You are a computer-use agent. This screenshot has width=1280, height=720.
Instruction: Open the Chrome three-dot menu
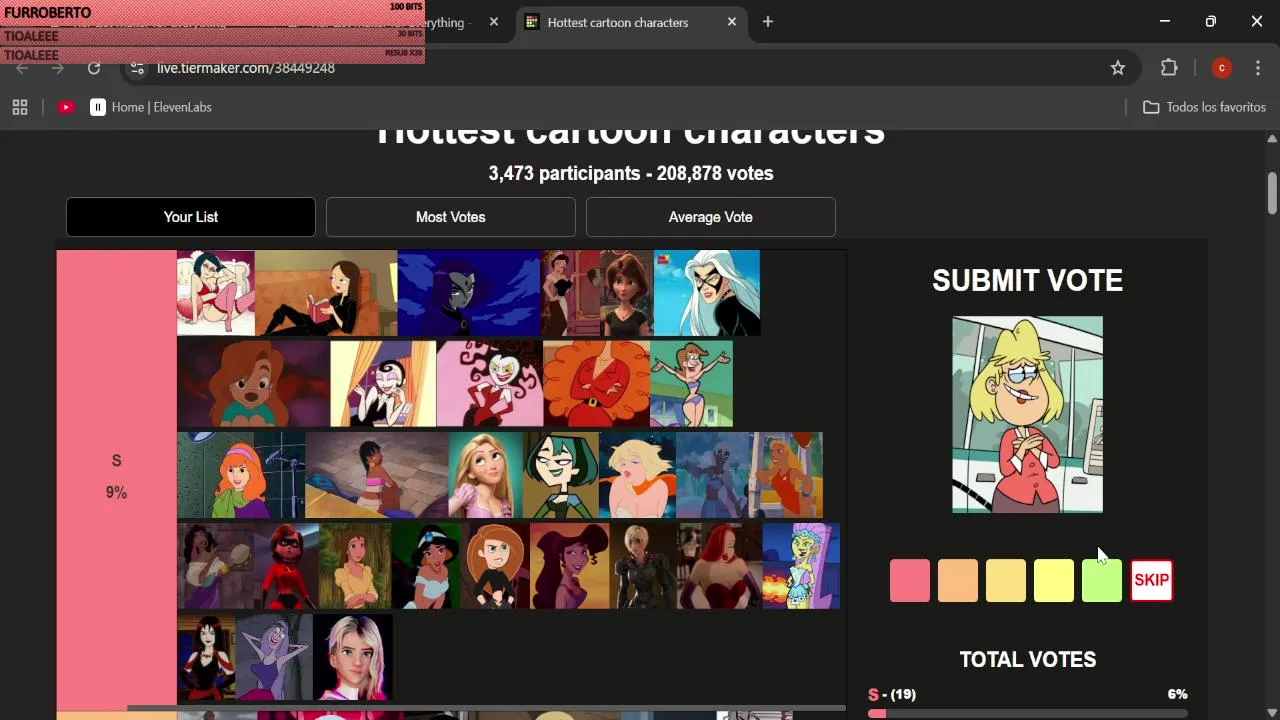click(1258, 68)
